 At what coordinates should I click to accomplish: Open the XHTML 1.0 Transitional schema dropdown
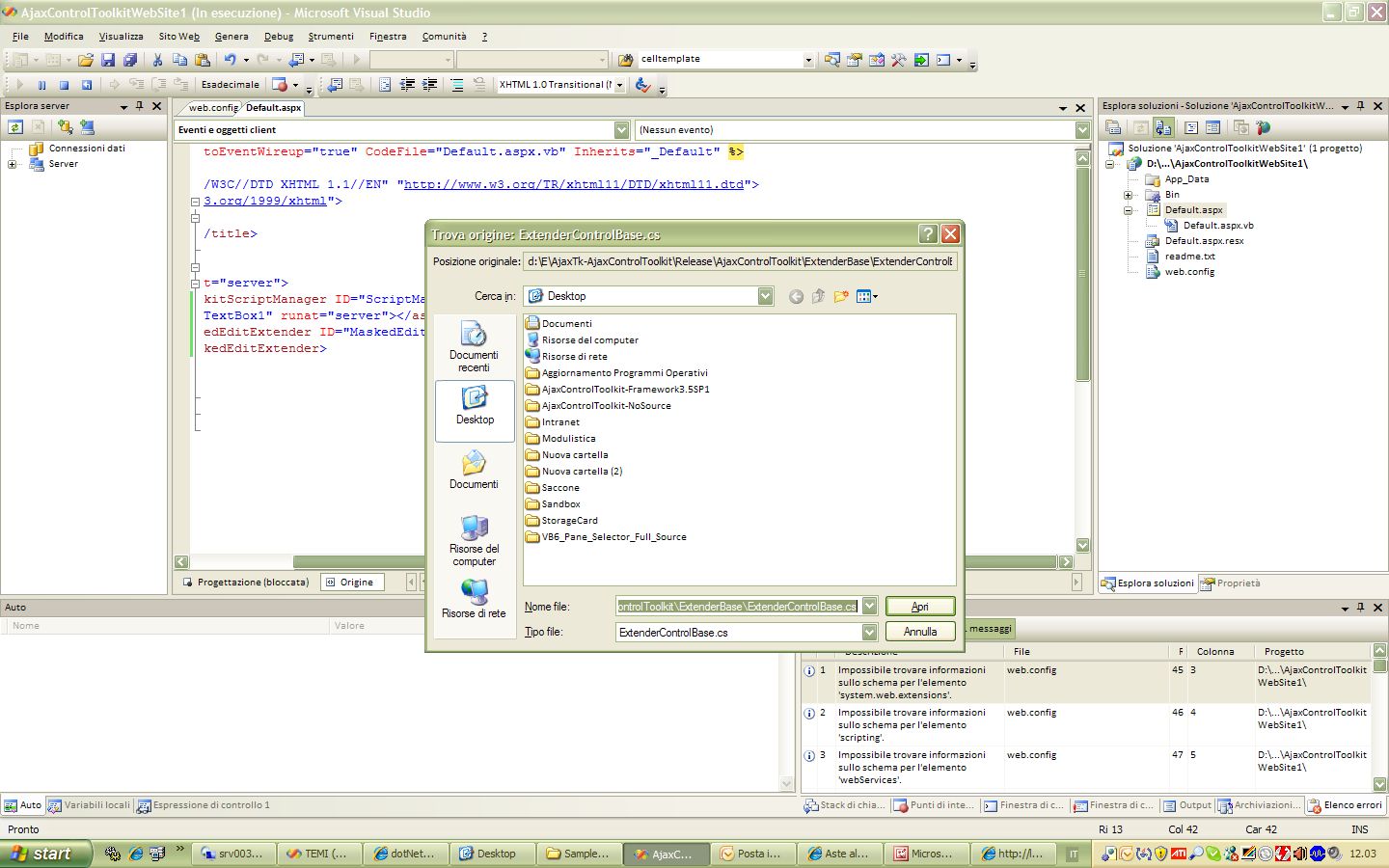619,85
